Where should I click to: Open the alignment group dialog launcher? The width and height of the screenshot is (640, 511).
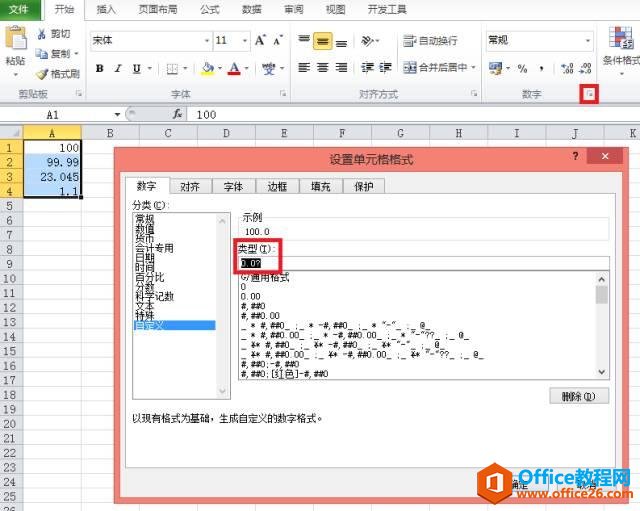(474, 94)
